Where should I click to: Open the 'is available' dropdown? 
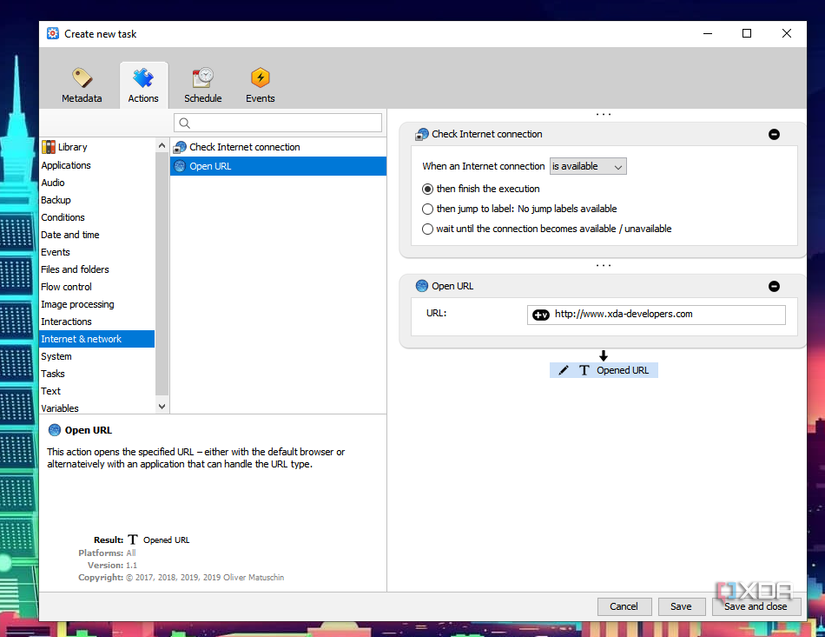tap(588, 166)
